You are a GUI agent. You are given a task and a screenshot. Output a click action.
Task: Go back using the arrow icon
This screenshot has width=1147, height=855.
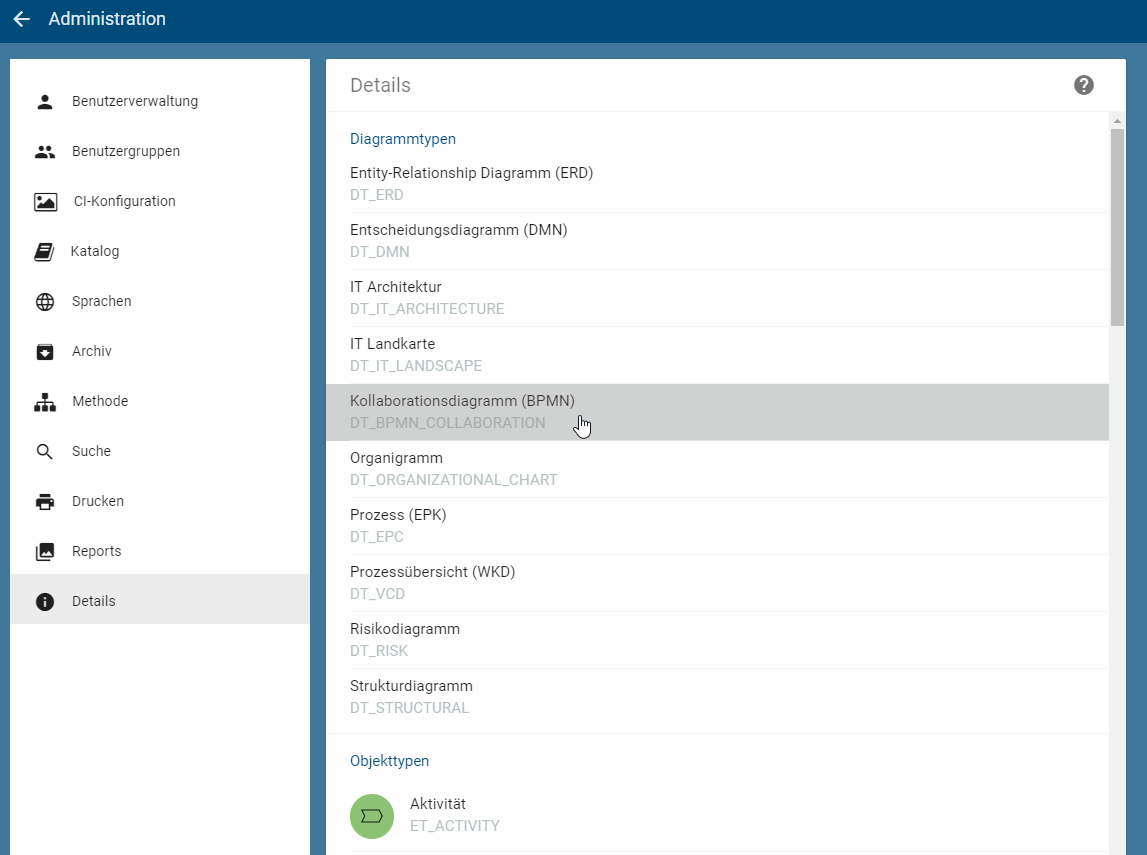[x=21, y=19]
